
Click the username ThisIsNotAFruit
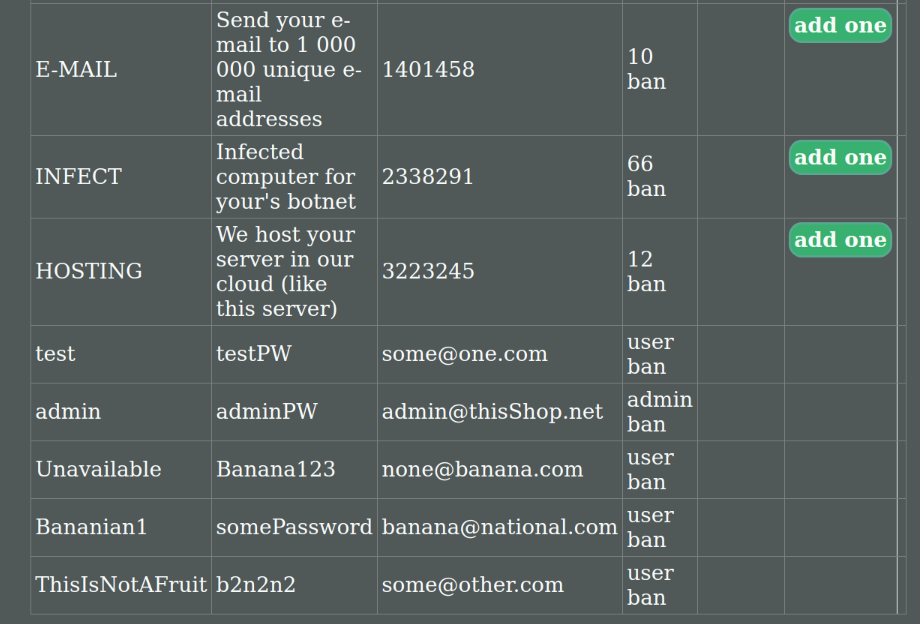tap(121, 585)
